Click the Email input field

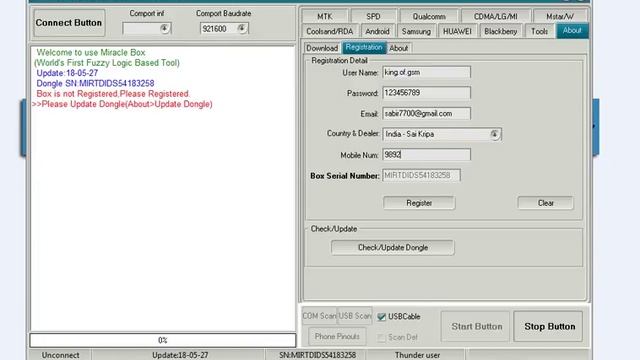(x=427, y=113)
